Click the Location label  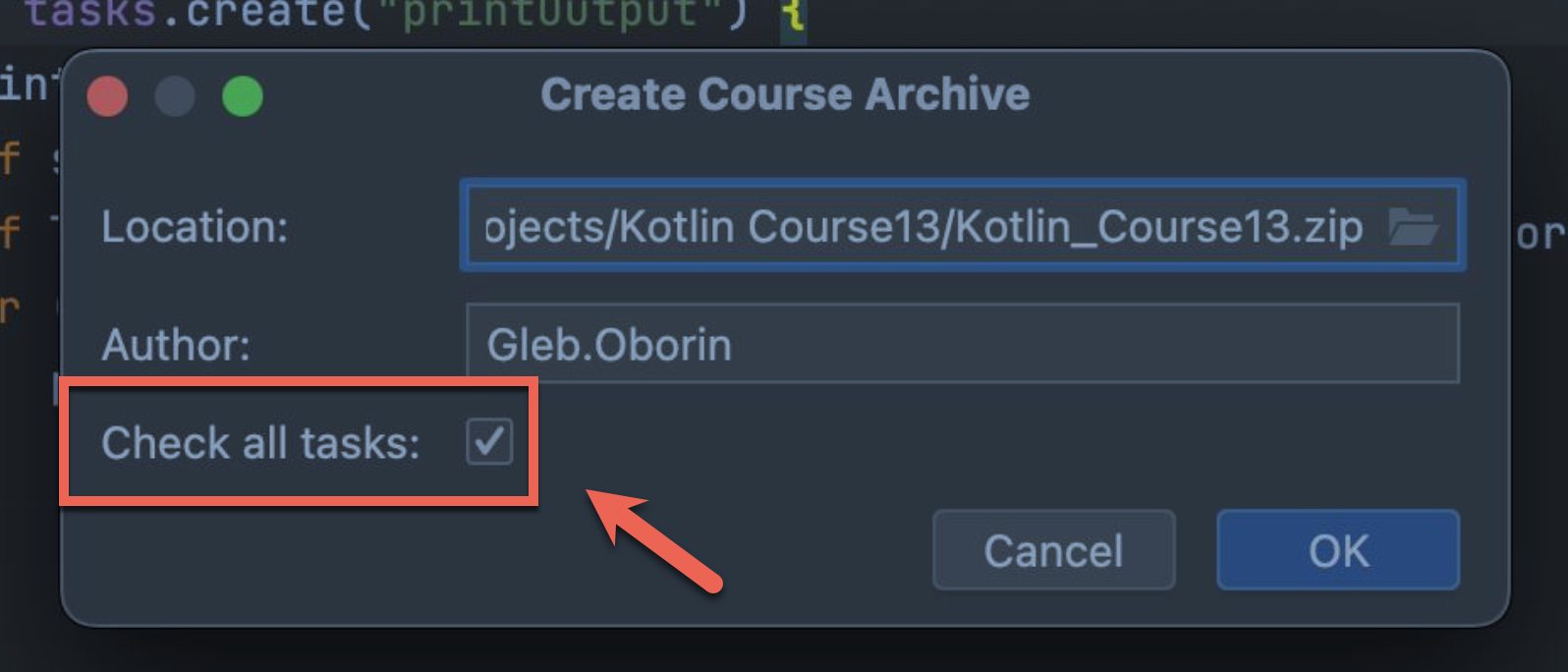(195, 227)
